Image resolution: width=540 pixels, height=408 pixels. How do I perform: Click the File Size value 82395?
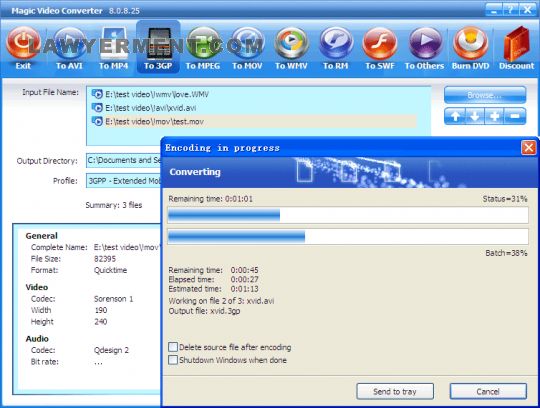[105, 259]
